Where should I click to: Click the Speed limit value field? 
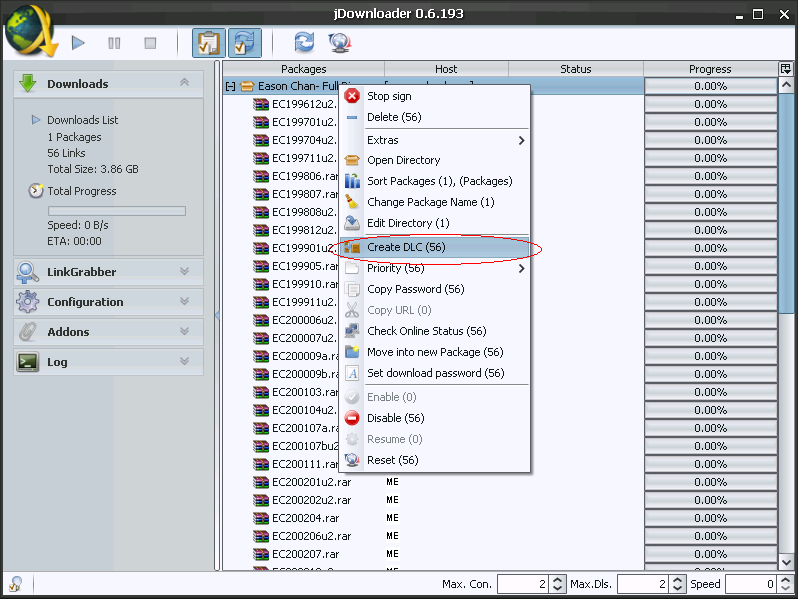coord(751,584)
